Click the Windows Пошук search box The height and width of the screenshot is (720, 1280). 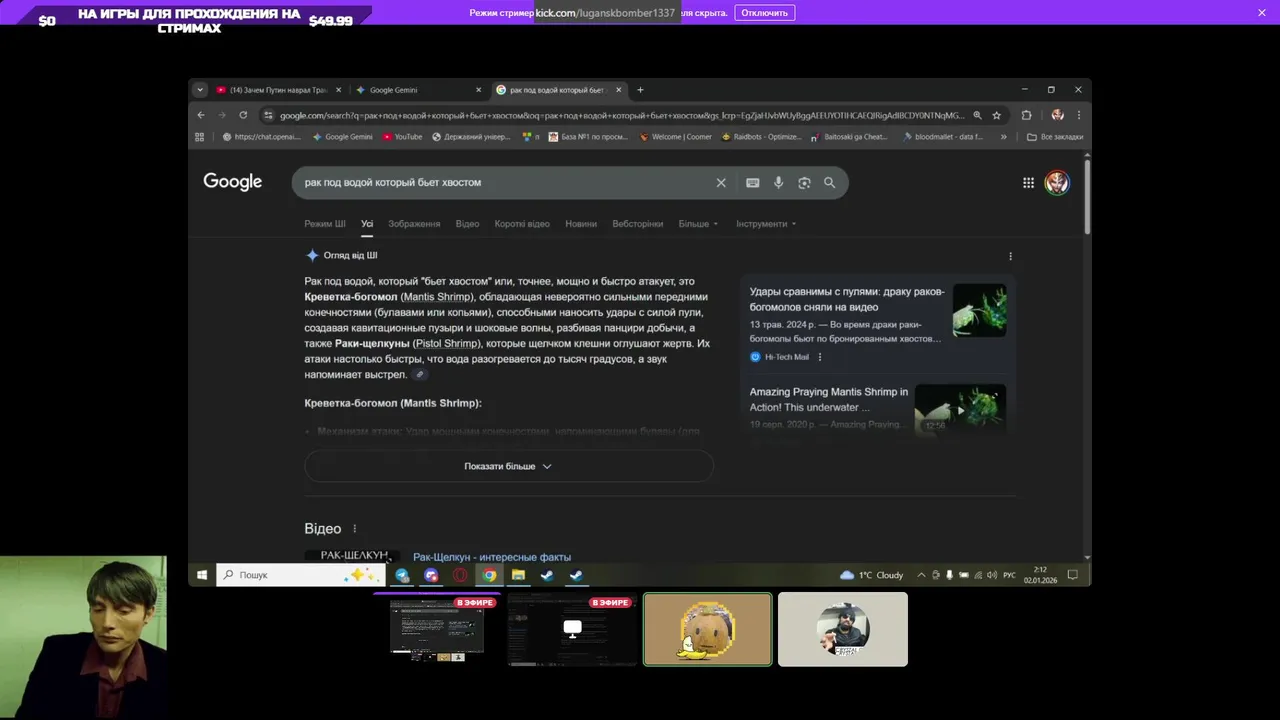(300, 575)
